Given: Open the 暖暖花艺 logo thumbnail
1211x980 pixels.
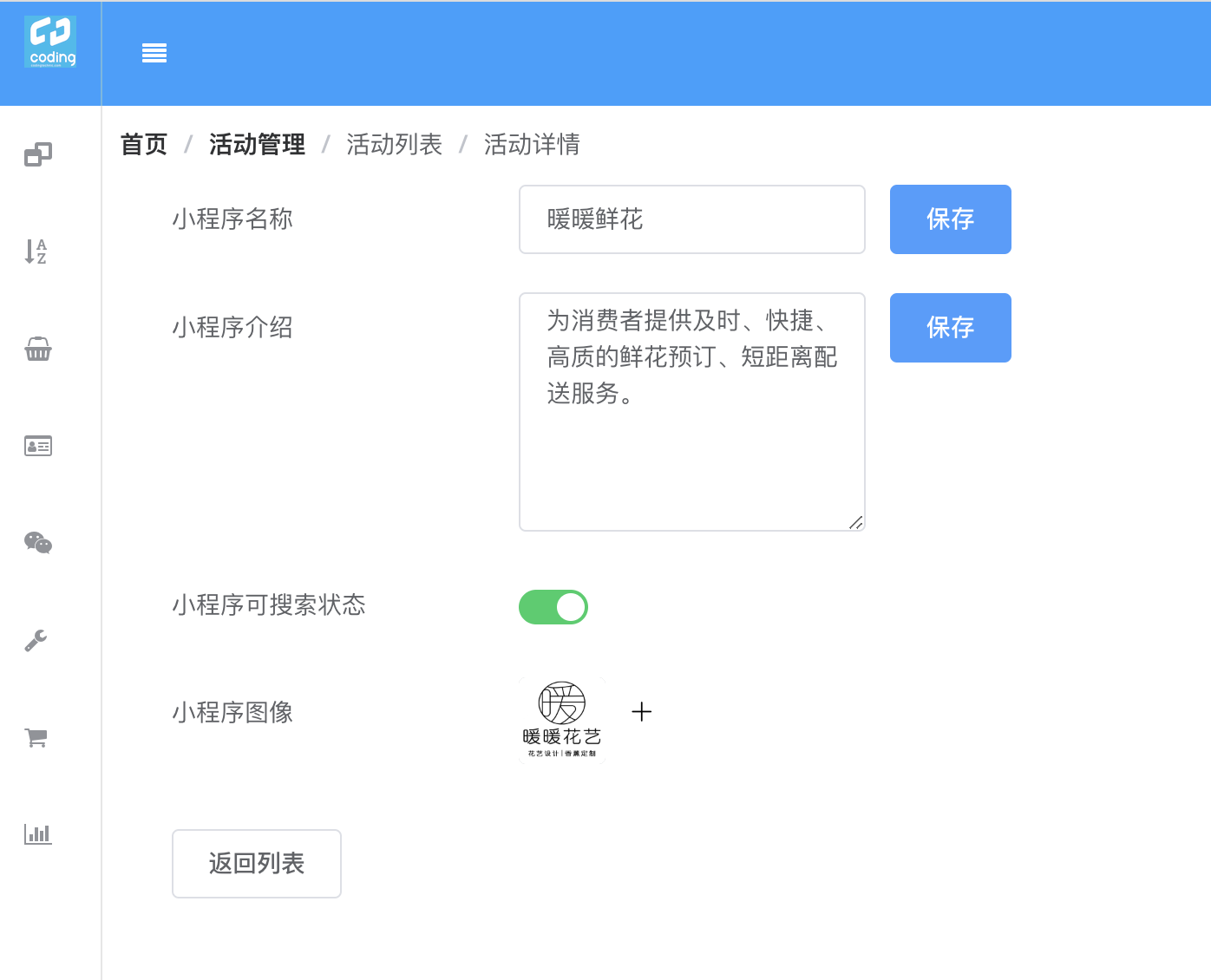Looking at the screenshot, I should (562, 720).
